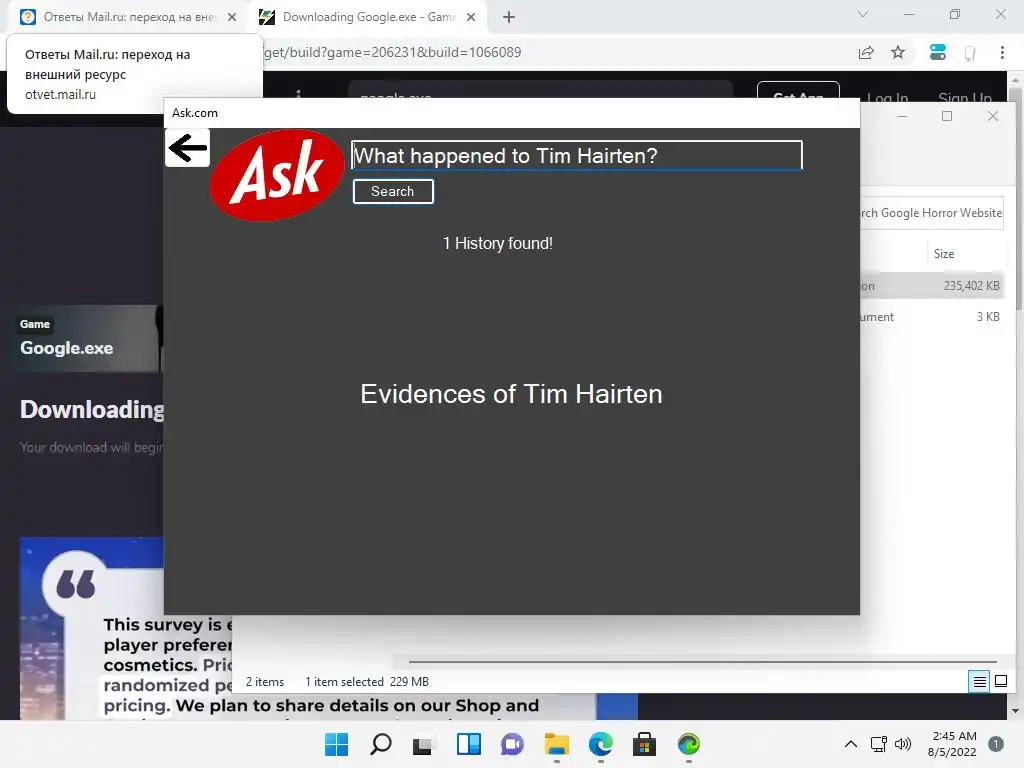
Task: Close the Downloading Google.exe tab
Action: click(471, 17)
